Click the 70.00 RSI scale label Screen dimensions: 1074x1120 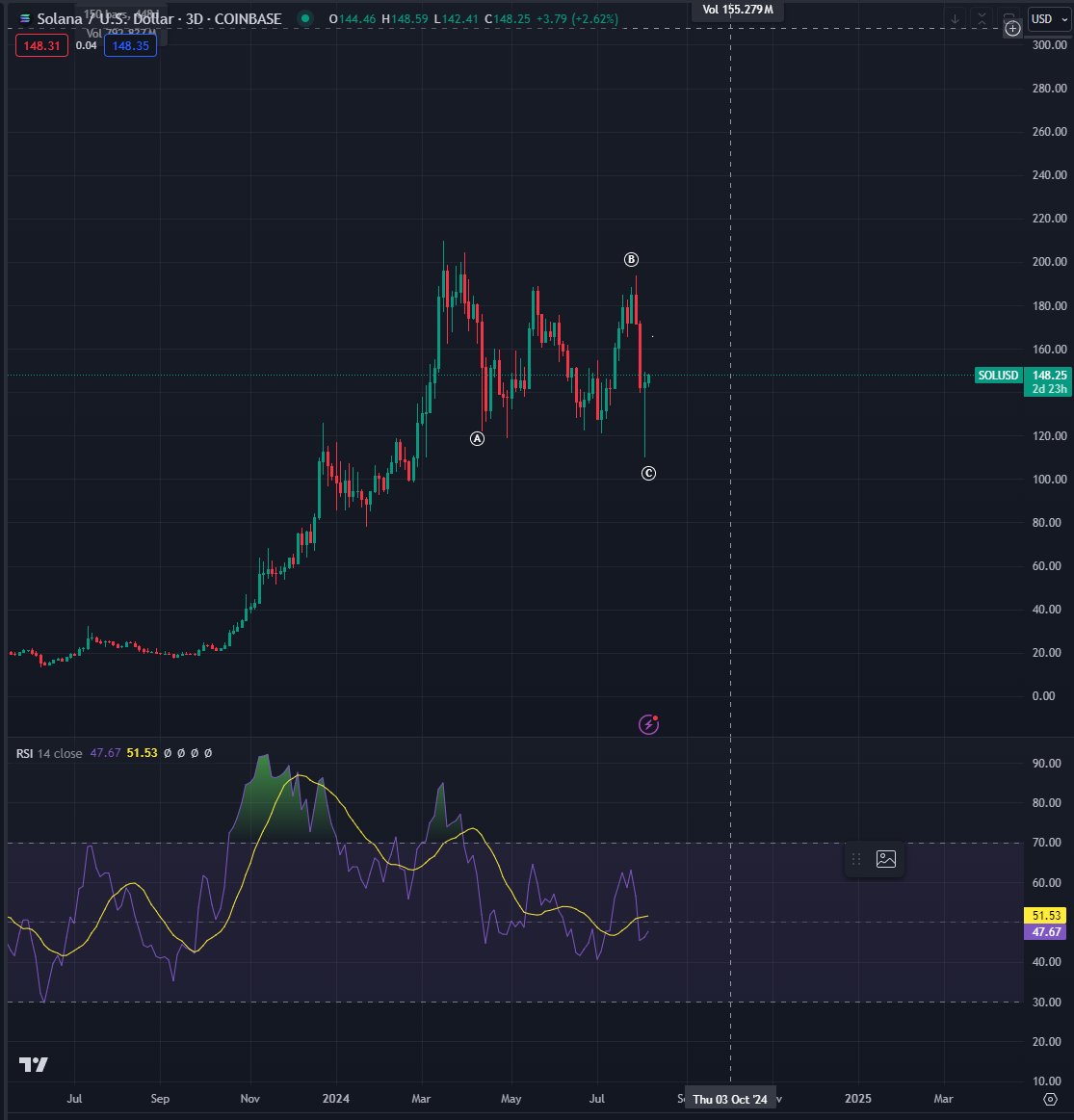coord(1047,842)
